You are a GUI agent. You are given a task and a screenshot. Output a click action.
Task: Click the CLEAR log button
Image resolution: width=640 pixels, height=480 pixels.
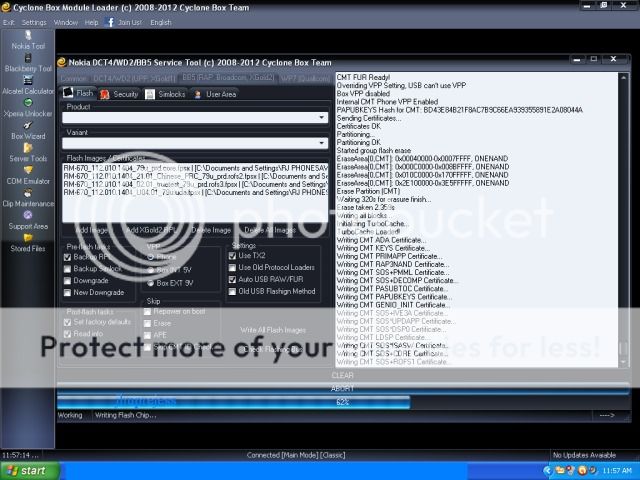[x=342, y=375]
